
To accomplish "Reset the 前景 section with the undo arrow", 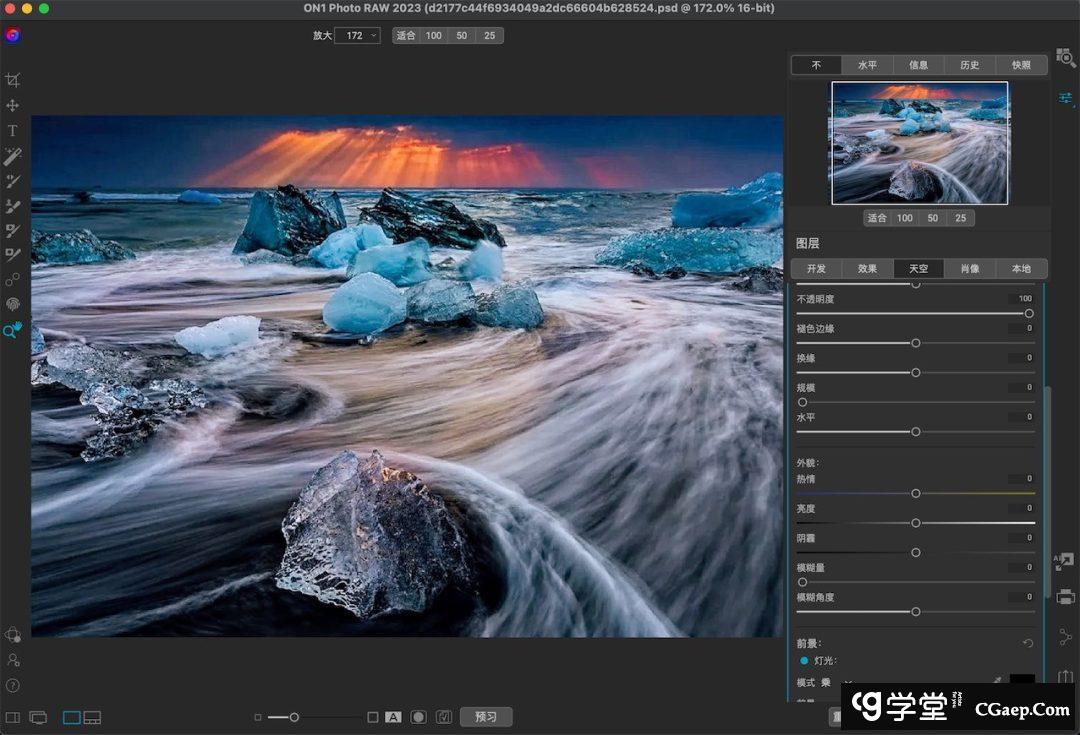I will (x=1028, y=643).
